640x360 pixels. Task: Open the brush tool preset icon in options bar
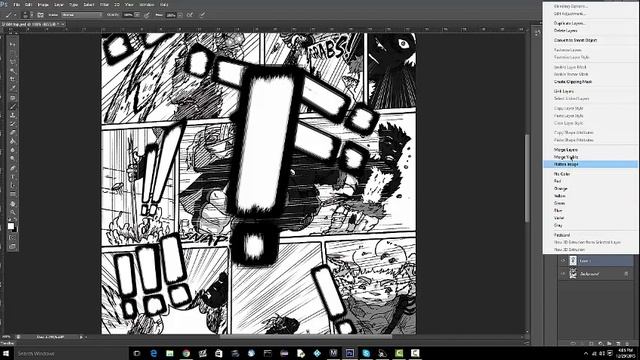click(9, 15)
